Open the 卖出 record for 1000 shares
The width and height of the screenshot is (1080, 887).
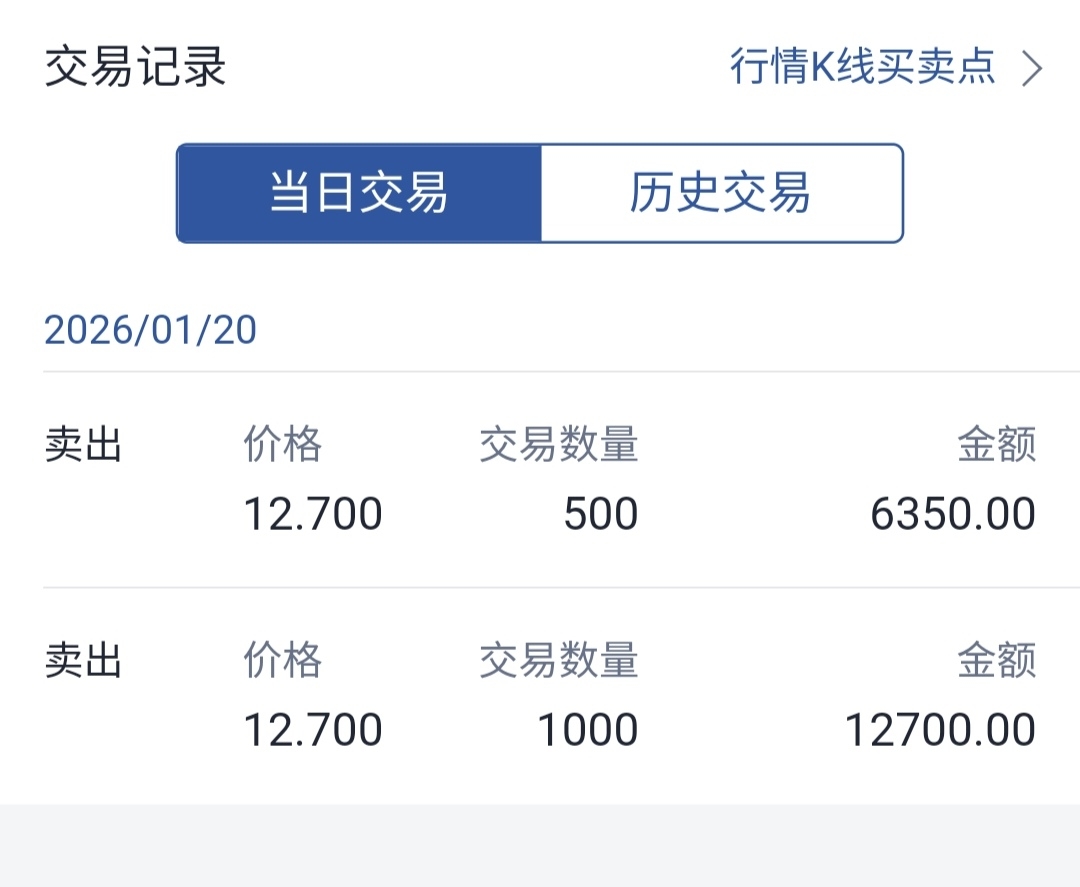[x=83, y=661]
